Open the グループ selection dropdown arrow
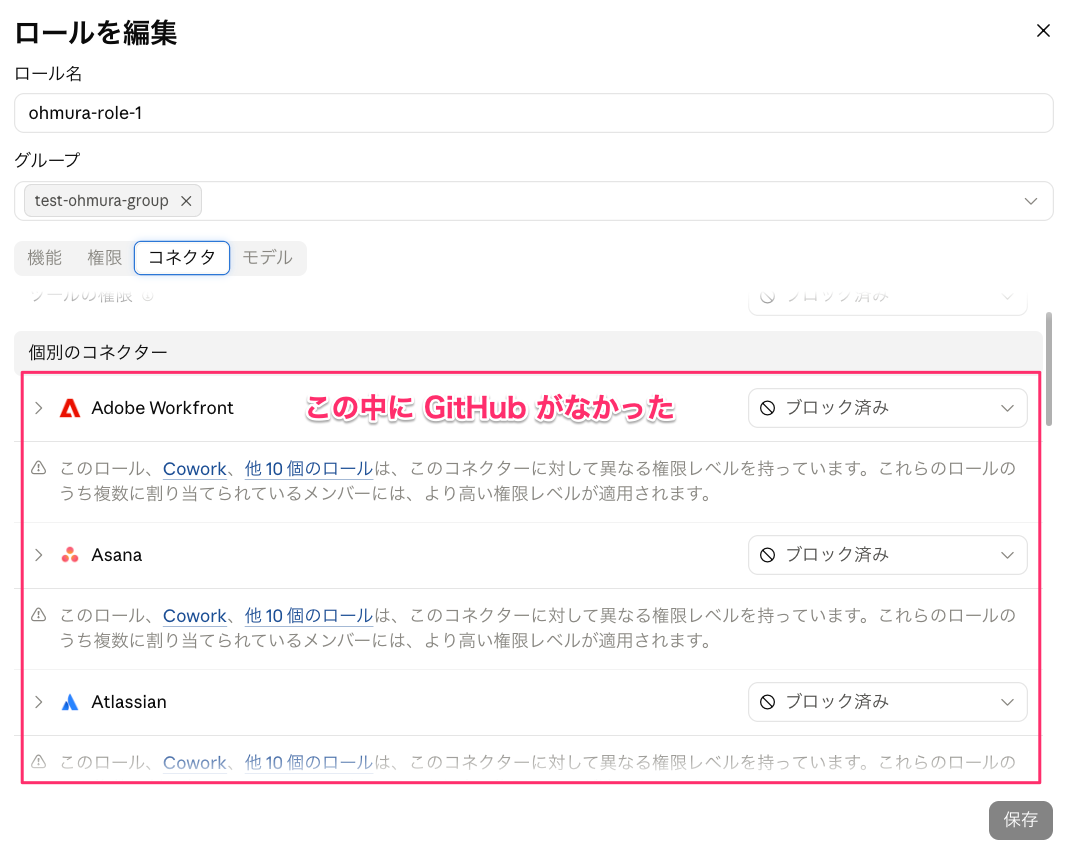This screenshot has height=861, width=1073. (x=1031, y=201)
